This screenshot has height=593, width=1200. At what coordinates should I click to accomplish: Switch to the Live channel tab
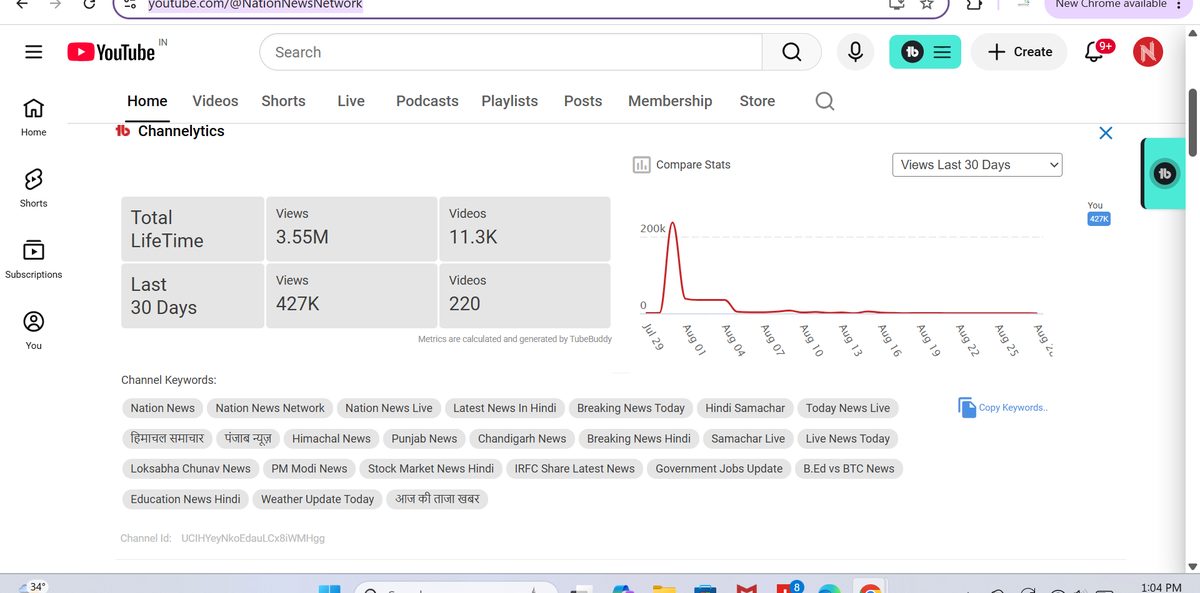click(x=351, y=101)
